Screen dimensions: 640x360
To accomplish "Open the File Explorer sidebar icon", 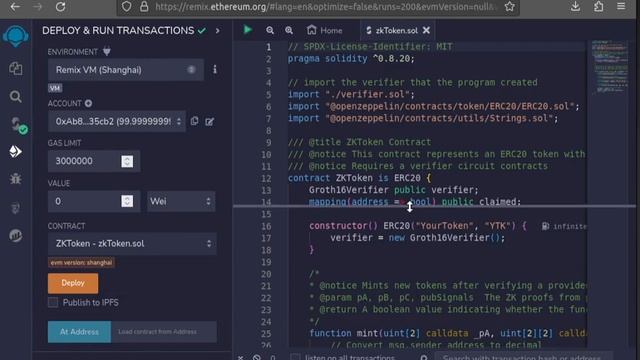I will (16, 68).
